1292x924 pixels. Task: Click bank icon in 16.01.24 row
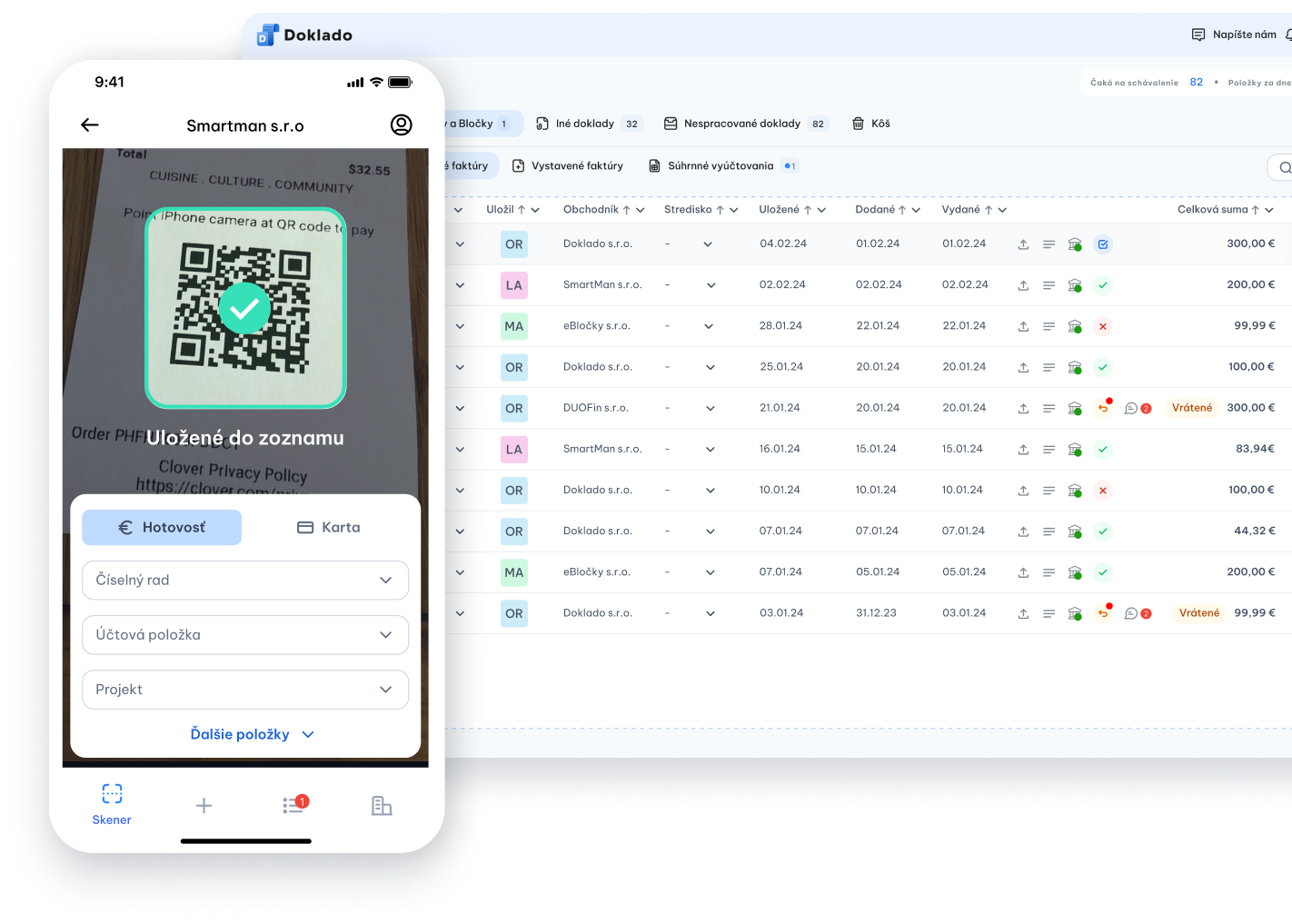[x=1075, y=450]
